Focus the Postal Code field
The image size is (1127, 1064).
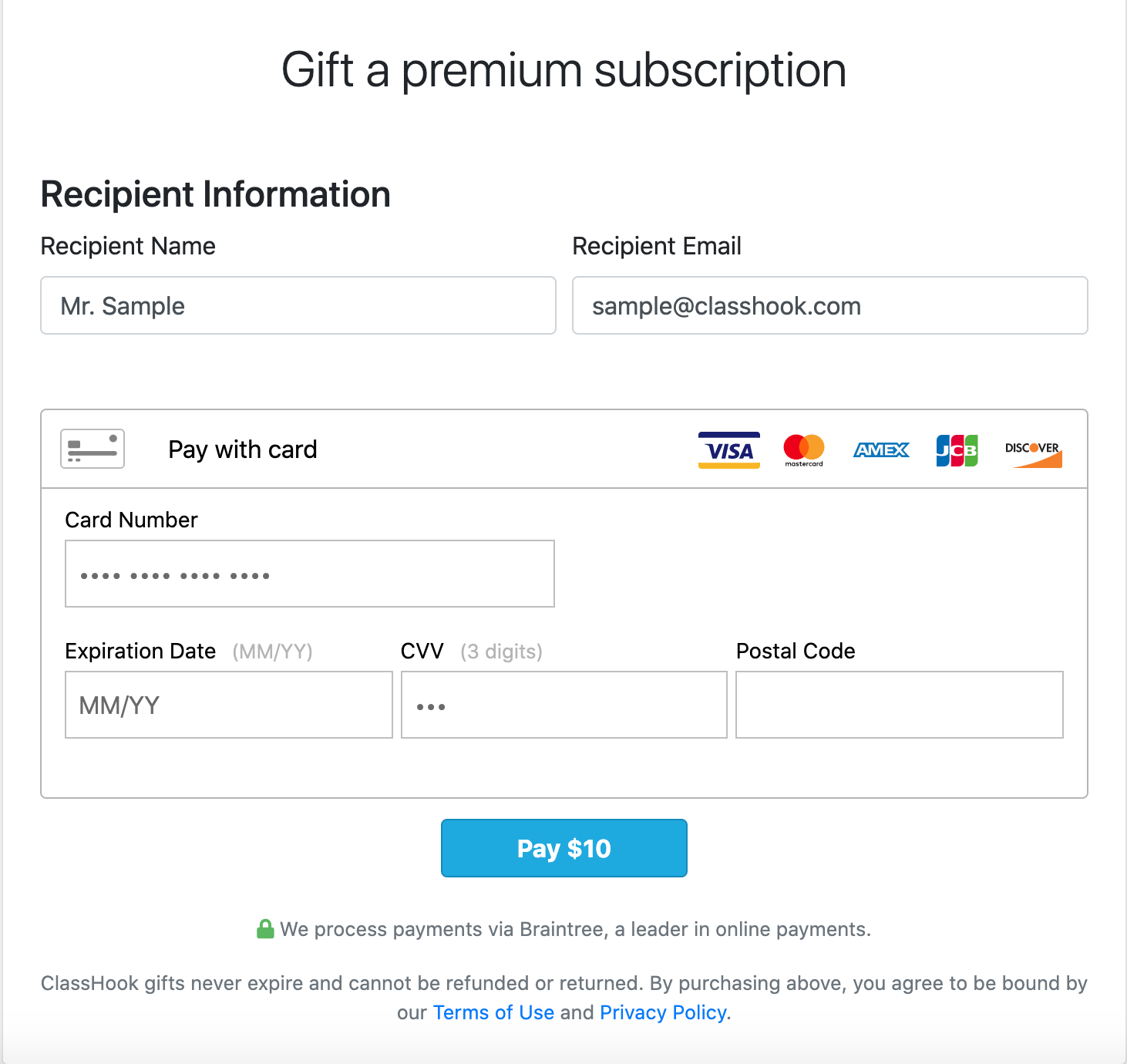(899, 705)
